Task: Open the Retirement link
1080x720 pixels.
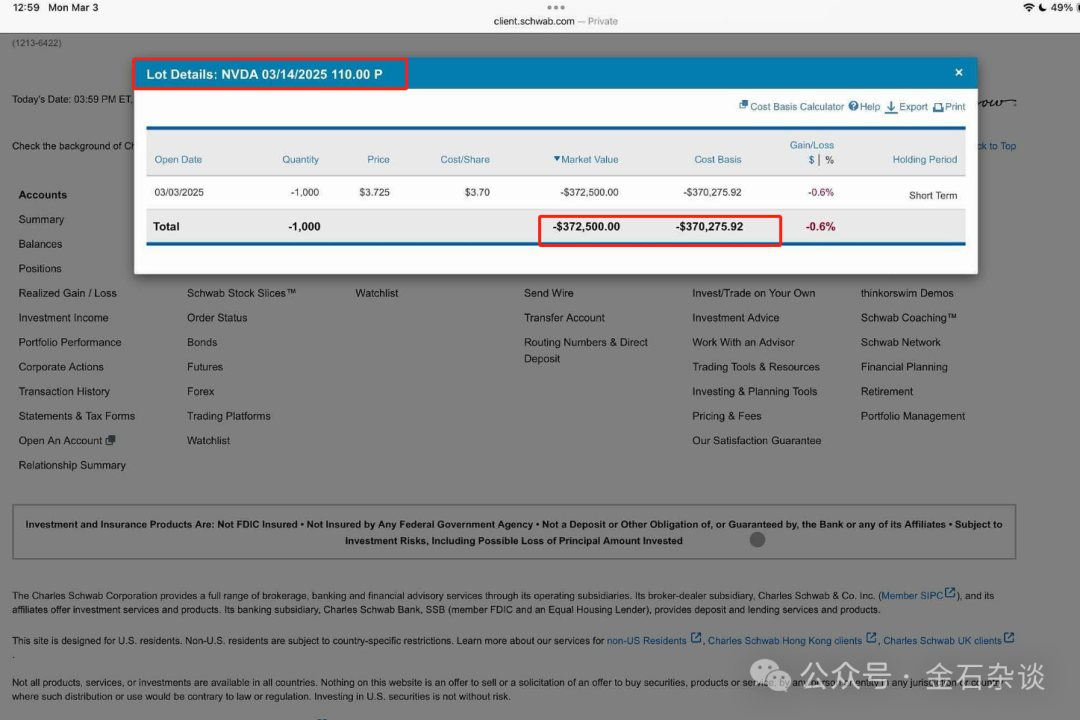Action: point(886,391)
